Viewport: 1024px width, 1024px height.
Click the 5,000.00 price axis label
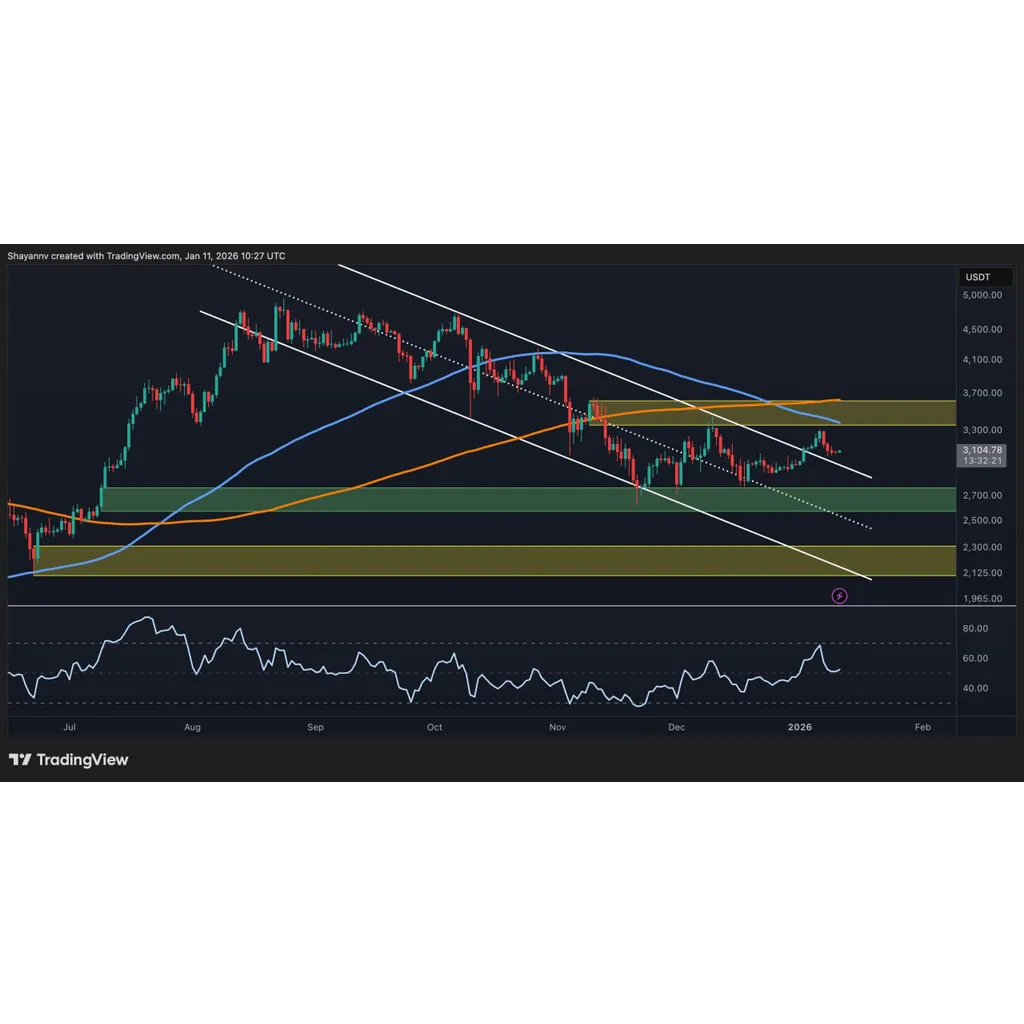[982, 295]
